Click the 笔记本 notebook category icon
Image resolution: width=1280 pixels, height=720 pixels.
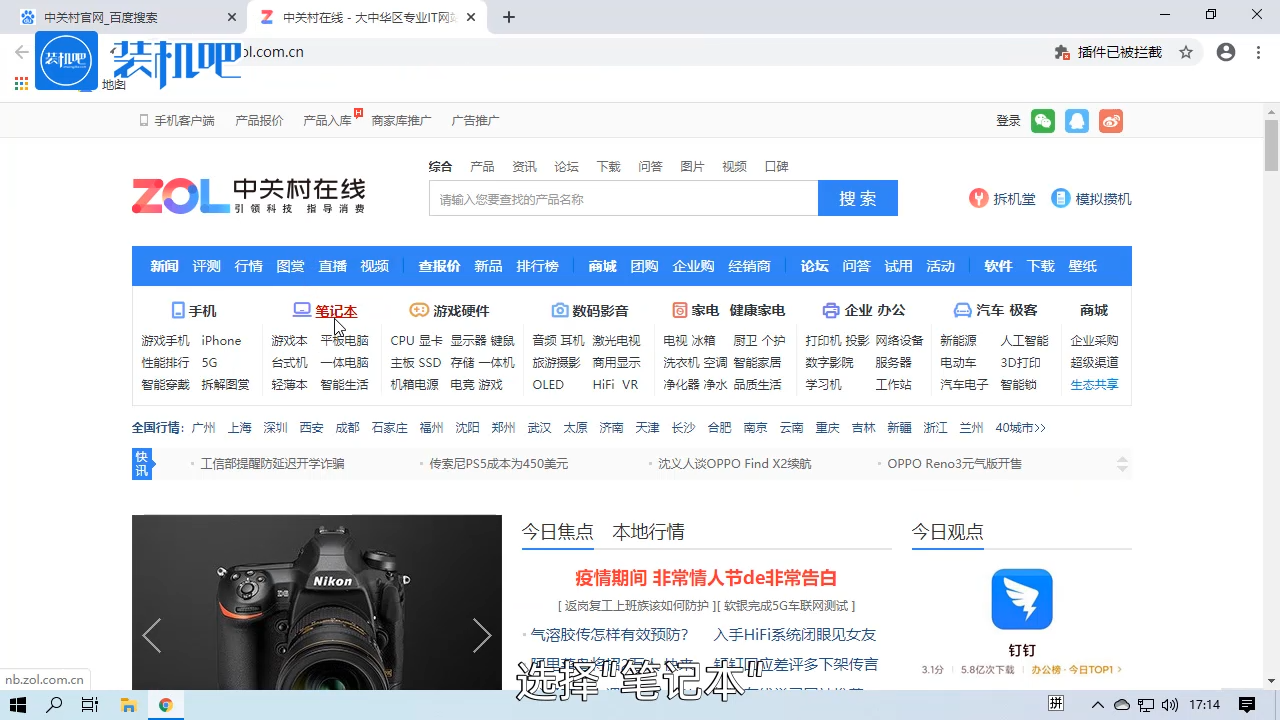302,310
